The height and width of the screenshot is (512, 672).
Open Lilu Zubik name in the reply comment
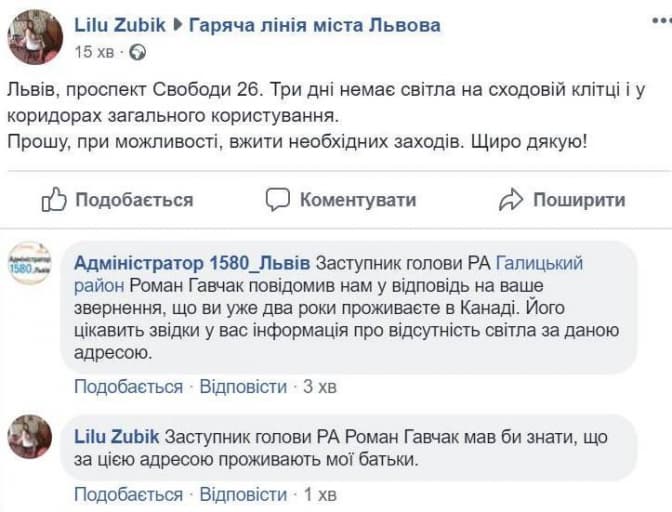[x=117, y=438]
